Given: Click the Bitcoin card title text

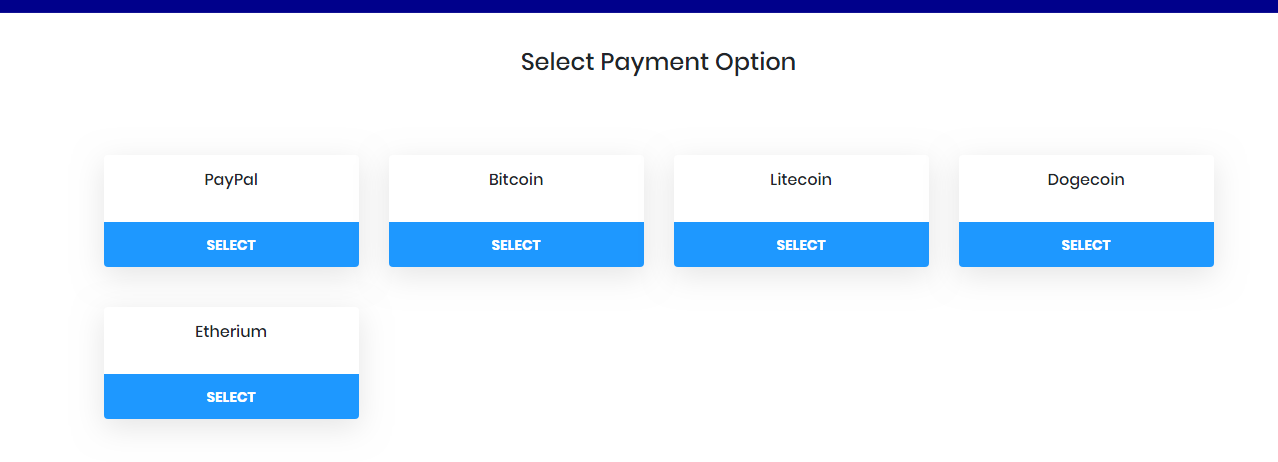Looking at the screenshot, I should pos(516,180).
